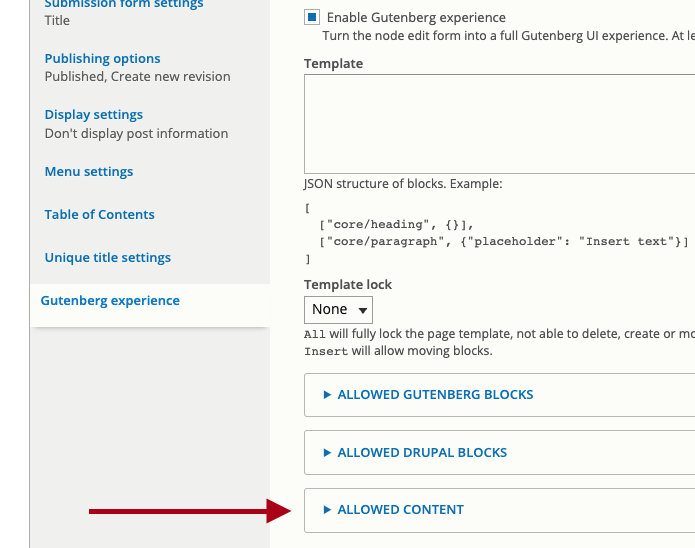Open the Display settings tab

(x=94, y=115)
